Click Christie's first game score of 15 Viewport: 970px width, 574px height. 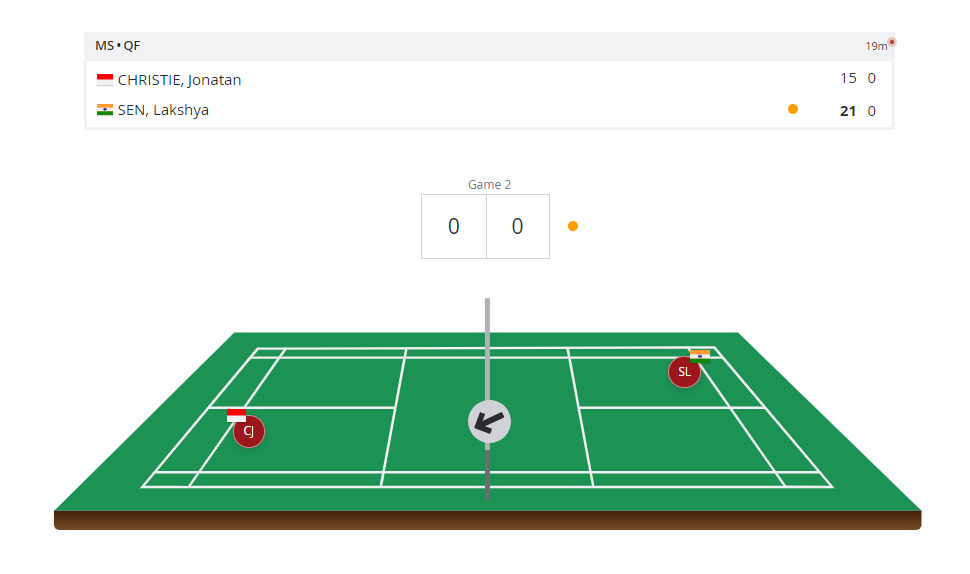(848, 78)
